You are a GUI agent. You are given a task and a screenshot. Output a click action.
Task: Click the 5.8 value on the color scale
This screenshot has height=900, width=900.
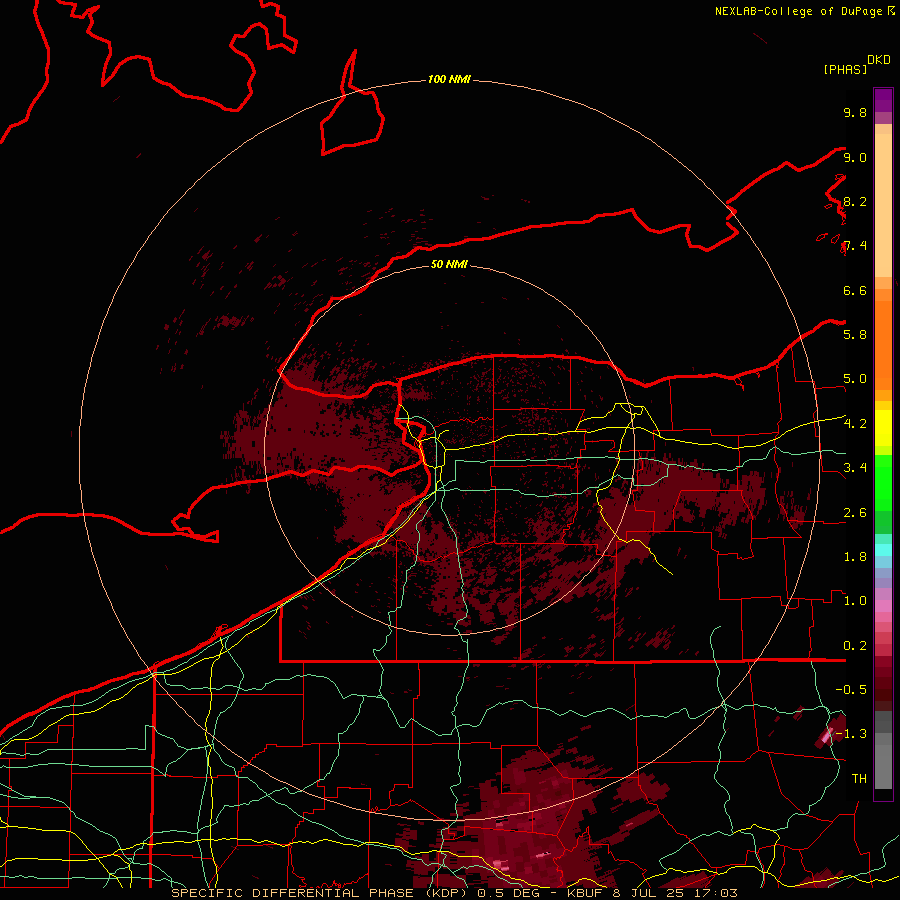point(855,334)
